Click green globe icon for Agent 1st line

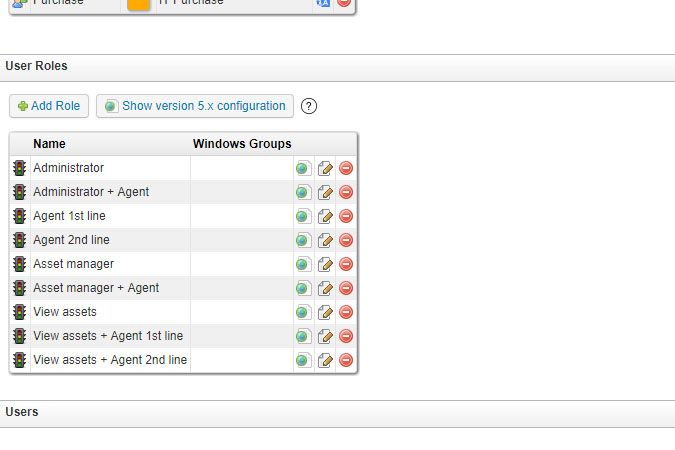pos(303,216)
